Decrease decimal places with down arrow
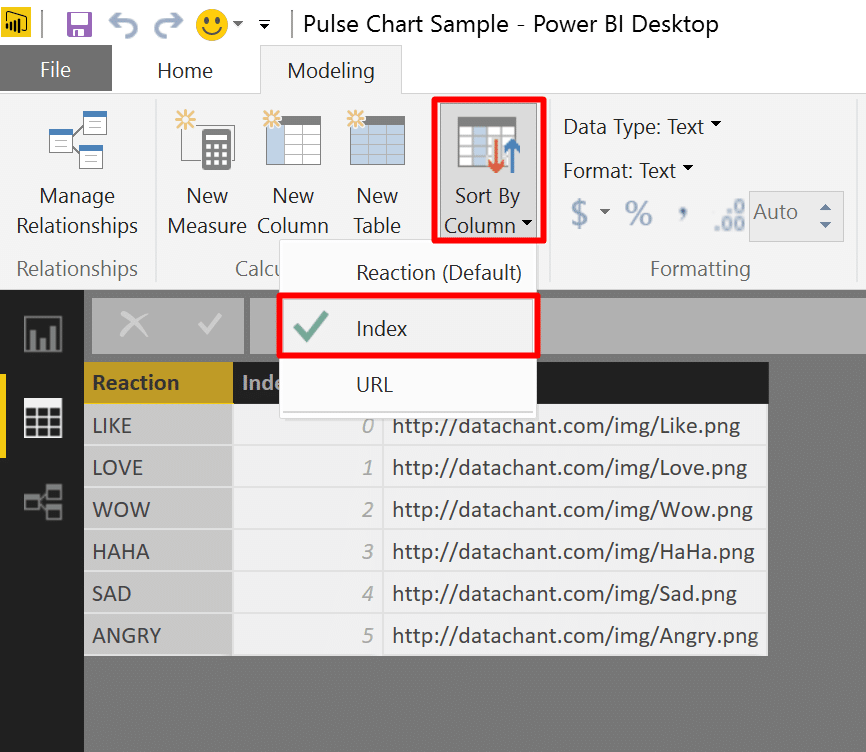Screen dimensions: 866x752 [825, 225]
